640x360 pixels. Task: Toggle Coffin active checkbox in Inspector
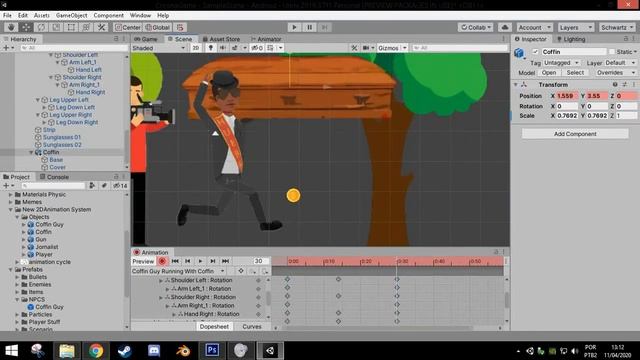[535, 52]
